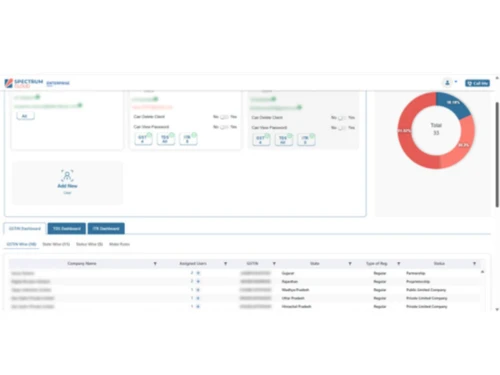Open GSTIN column filter
Screen dimensions: 500x375
coord(274,264)
